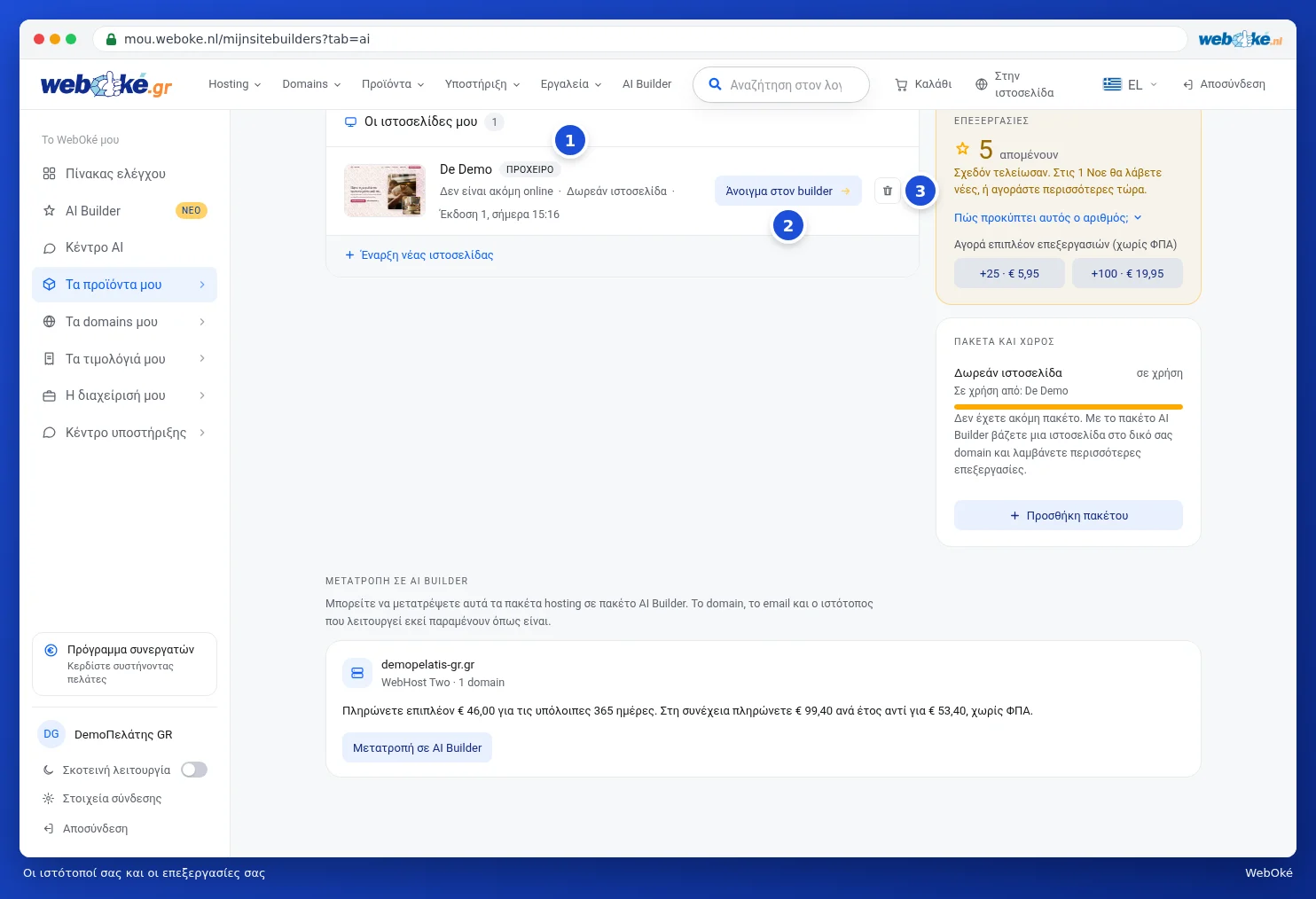Click the Τα domains μου globe icon

[x=50, y=322]
